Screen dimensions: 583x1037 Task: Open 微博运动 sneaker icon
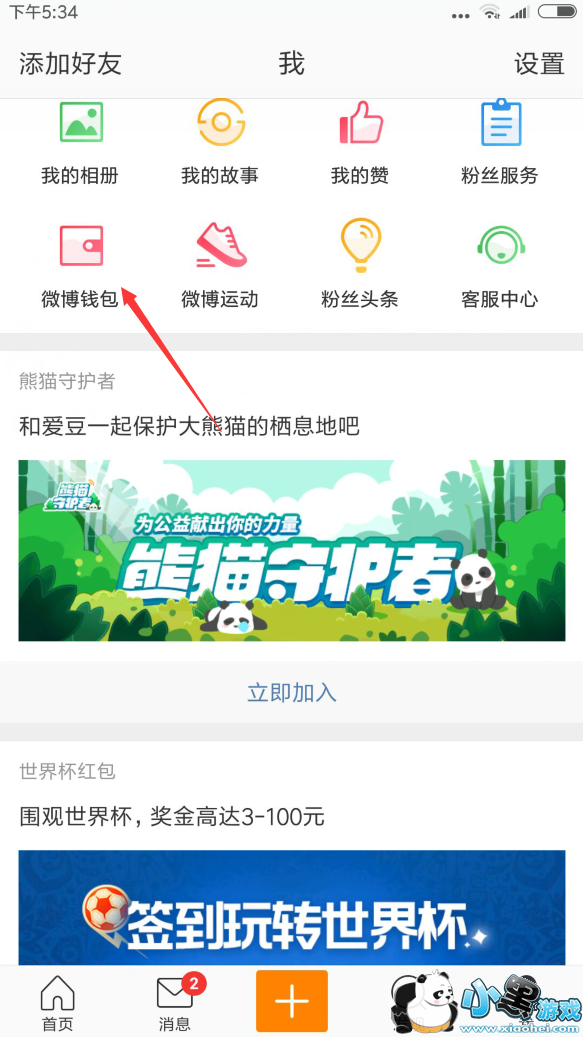point(221,245)
